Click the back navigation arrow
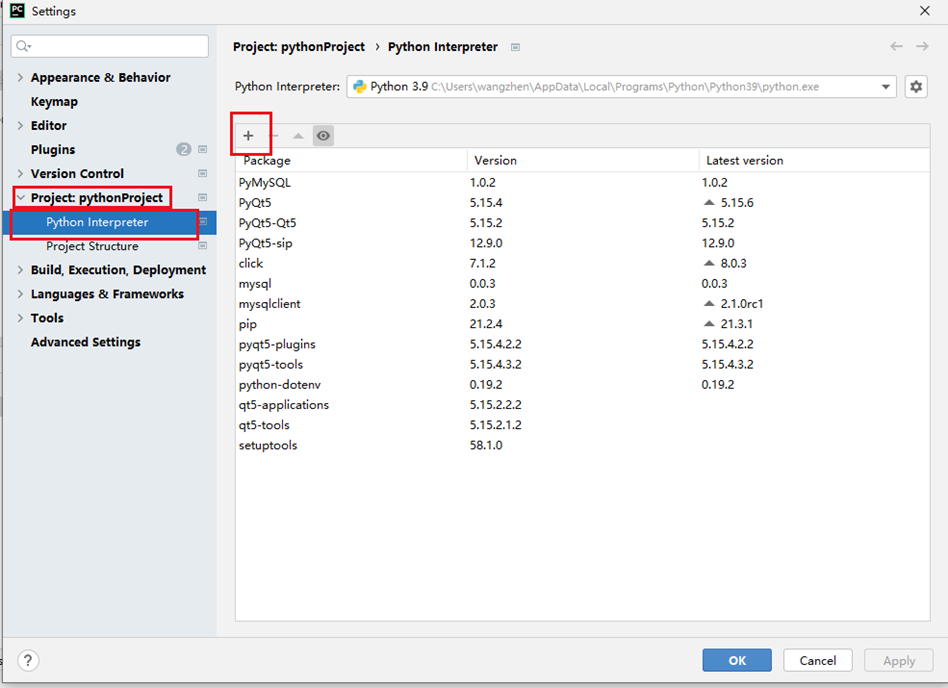The height and width of the screenshot is (688, 948). pos(897,47)
